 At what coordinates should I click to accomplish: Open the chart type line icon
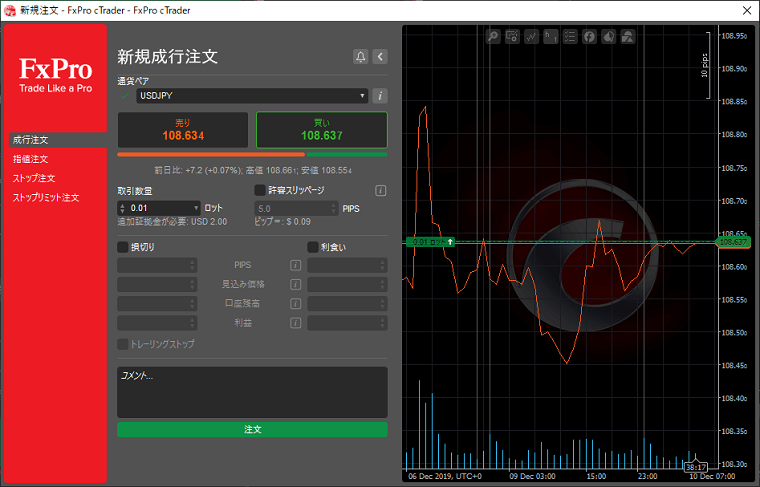click(532, 37)
